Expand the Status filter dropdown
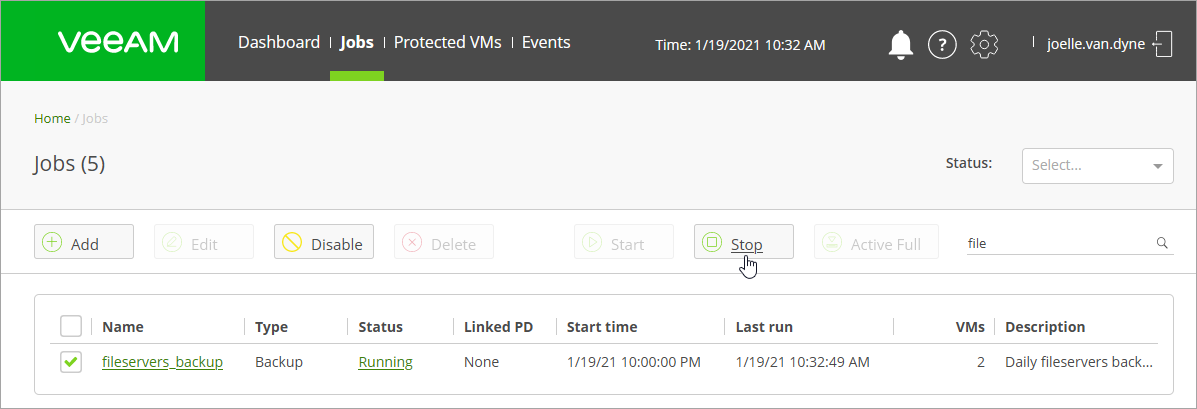The width and height of the screenshot is (1197, 409). [1097, 165]
